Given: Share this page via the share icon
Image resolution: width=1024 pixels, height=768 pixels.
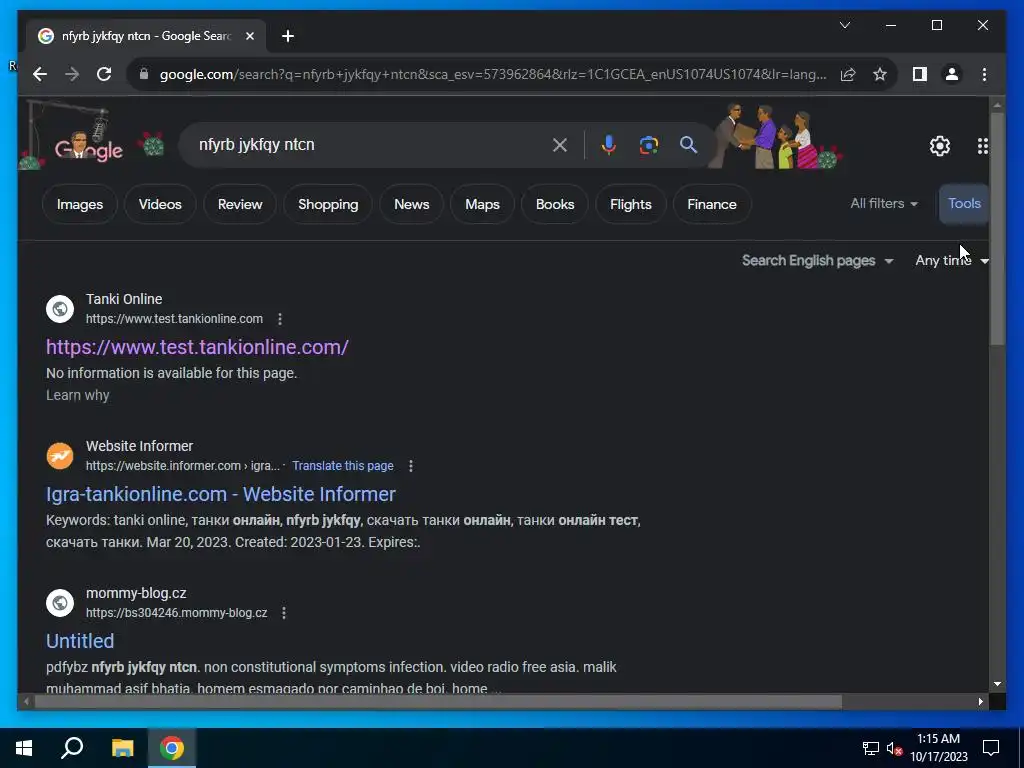Looking at the screenshot, I should [848, 74].
